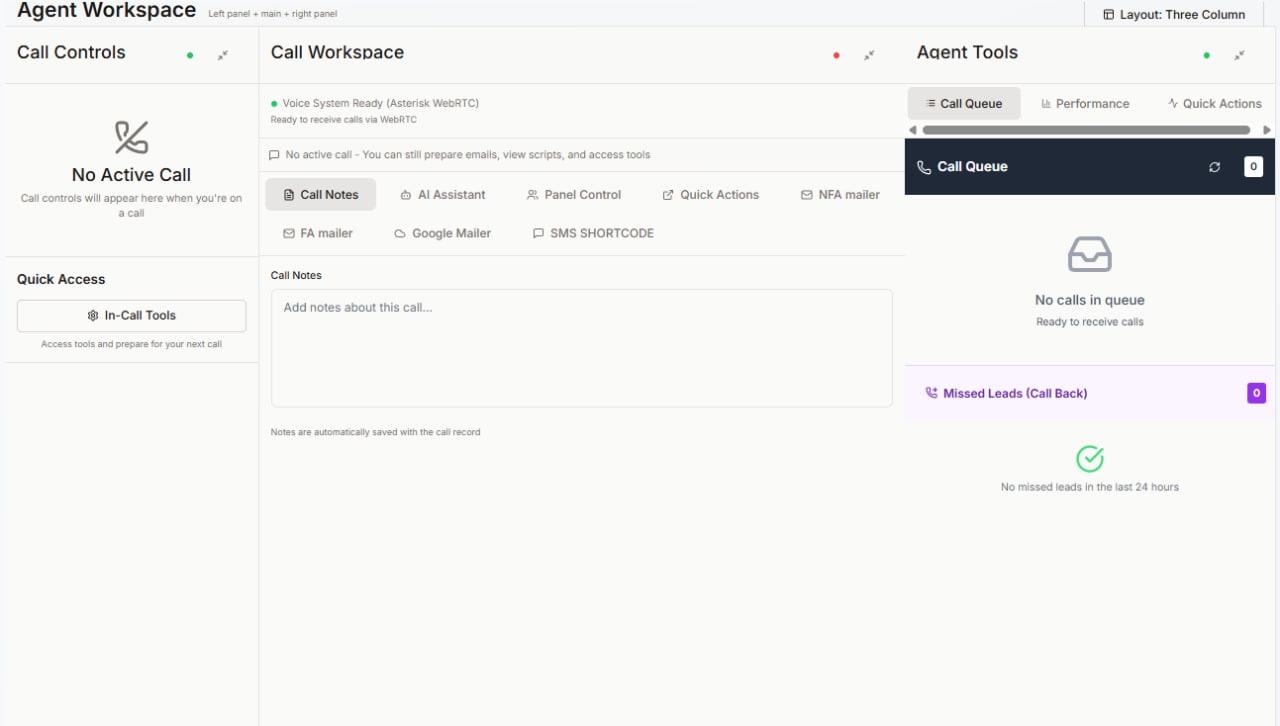The width and height of the screenshot is (1280, 726).
Task: Click the red status dot in Call Workspace
Action: click(x=836, y=55)
